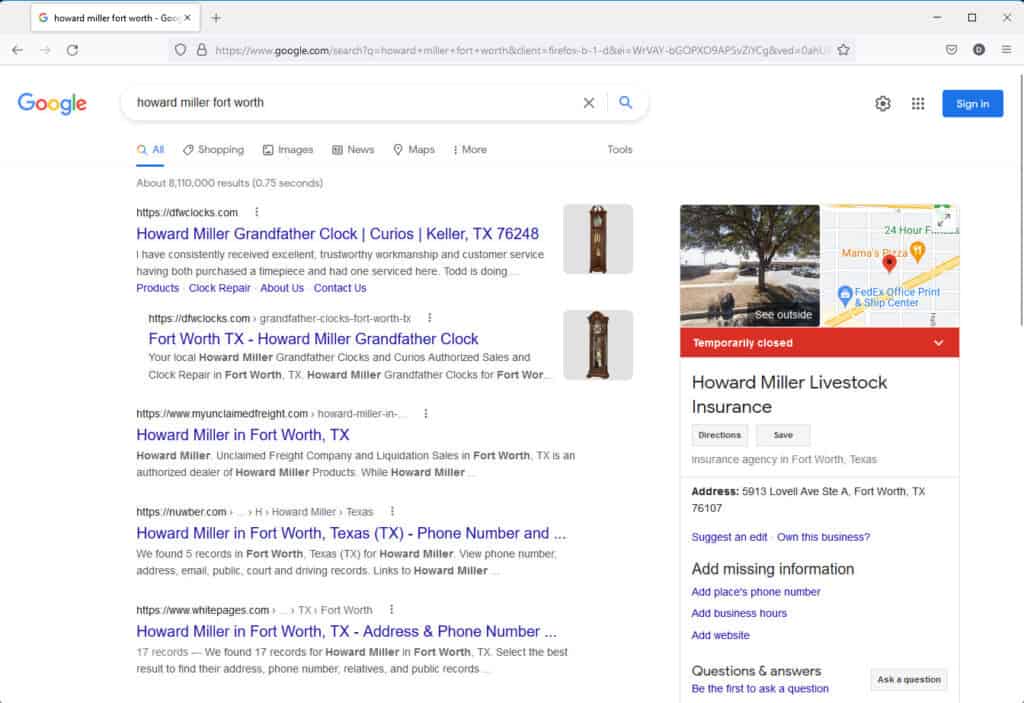Open Howard Miller Grandfather Clock Curios Keller link
The height and width of the screenshot is (703, 1024).
point(338,234)
